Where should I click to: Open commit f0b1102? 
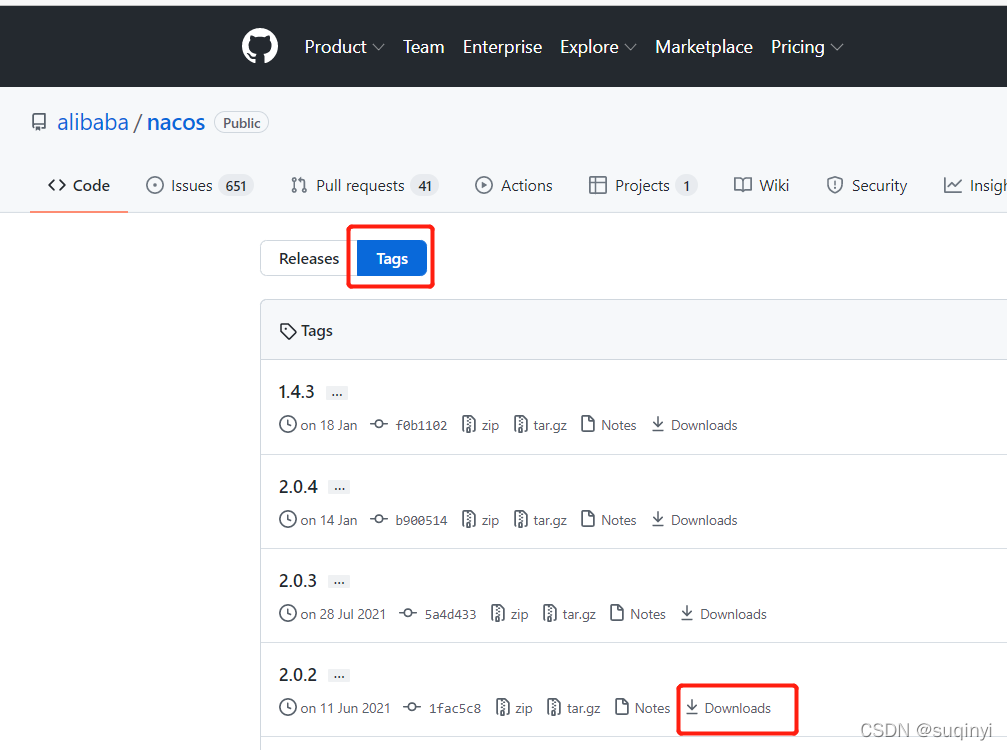(x=408, y=425)
